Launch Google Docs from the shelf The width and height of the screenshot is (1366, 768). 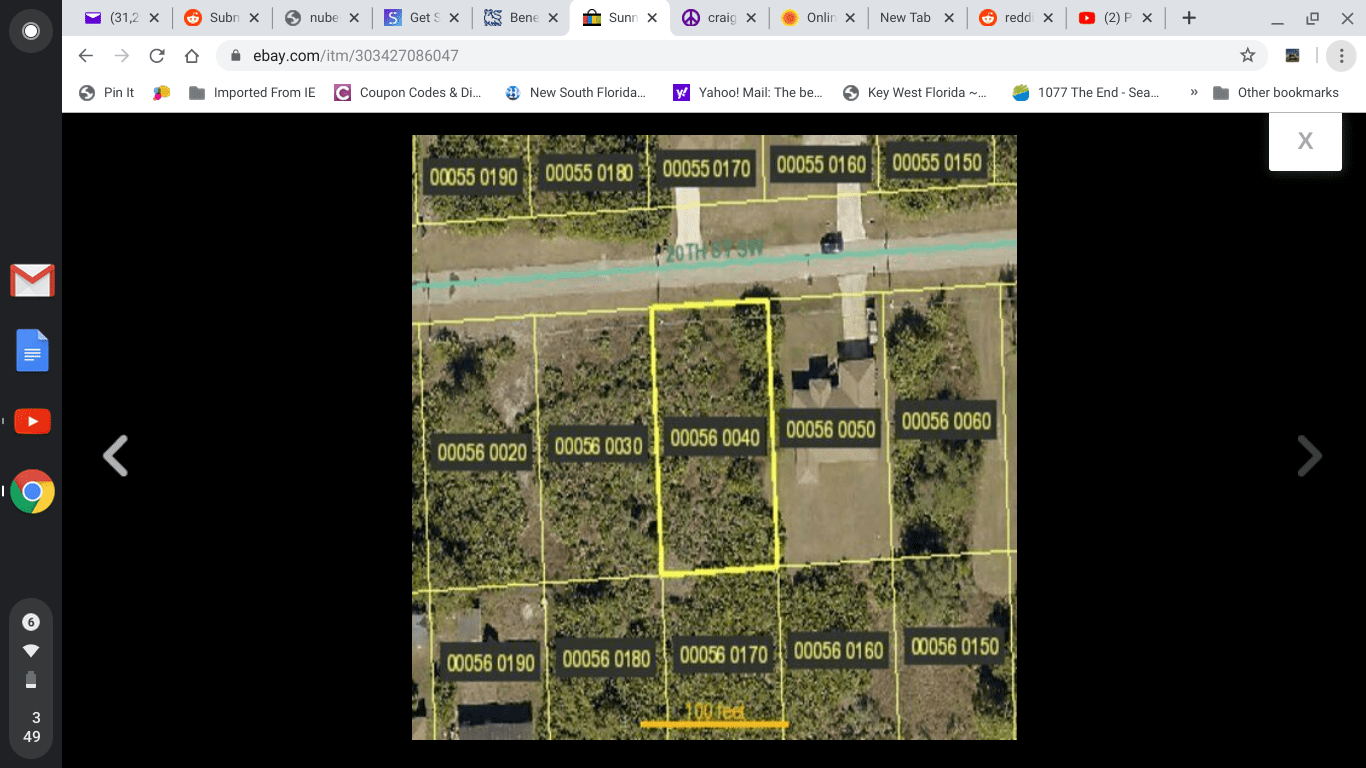coord(31,350)
